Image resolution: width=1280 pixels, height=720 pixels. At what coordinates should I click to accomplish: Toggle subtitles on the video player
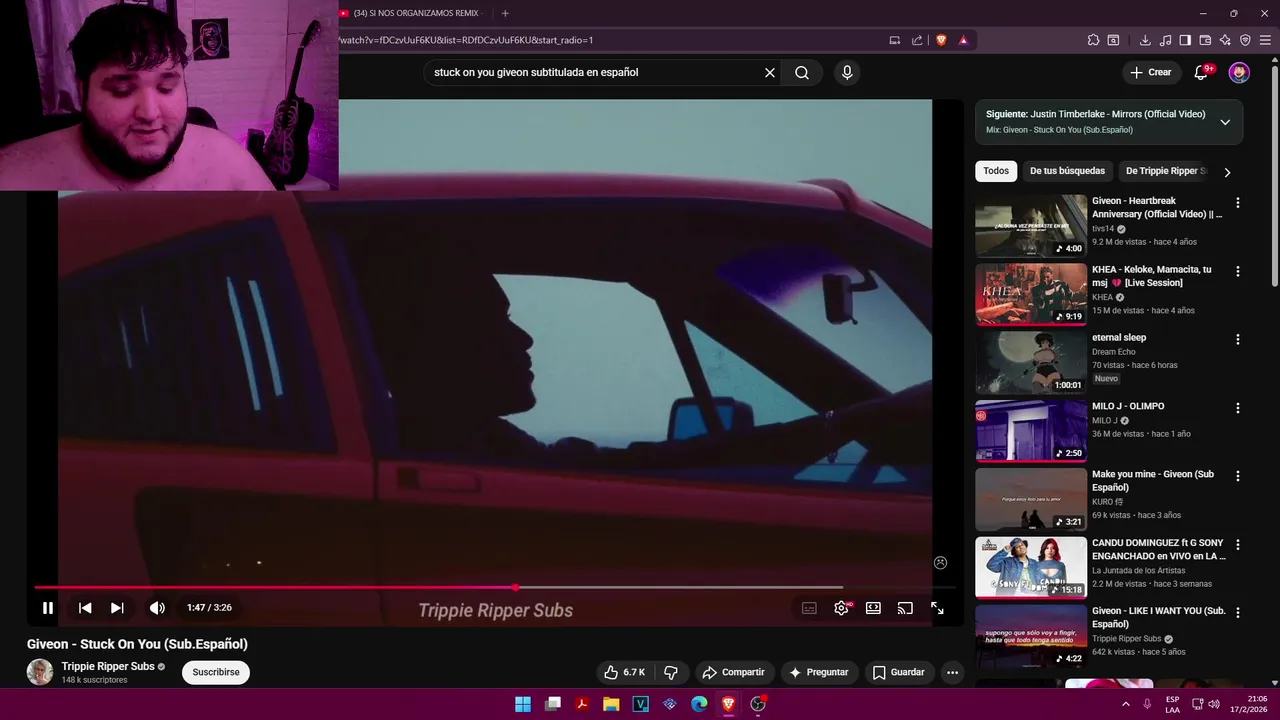coord(809,608)
